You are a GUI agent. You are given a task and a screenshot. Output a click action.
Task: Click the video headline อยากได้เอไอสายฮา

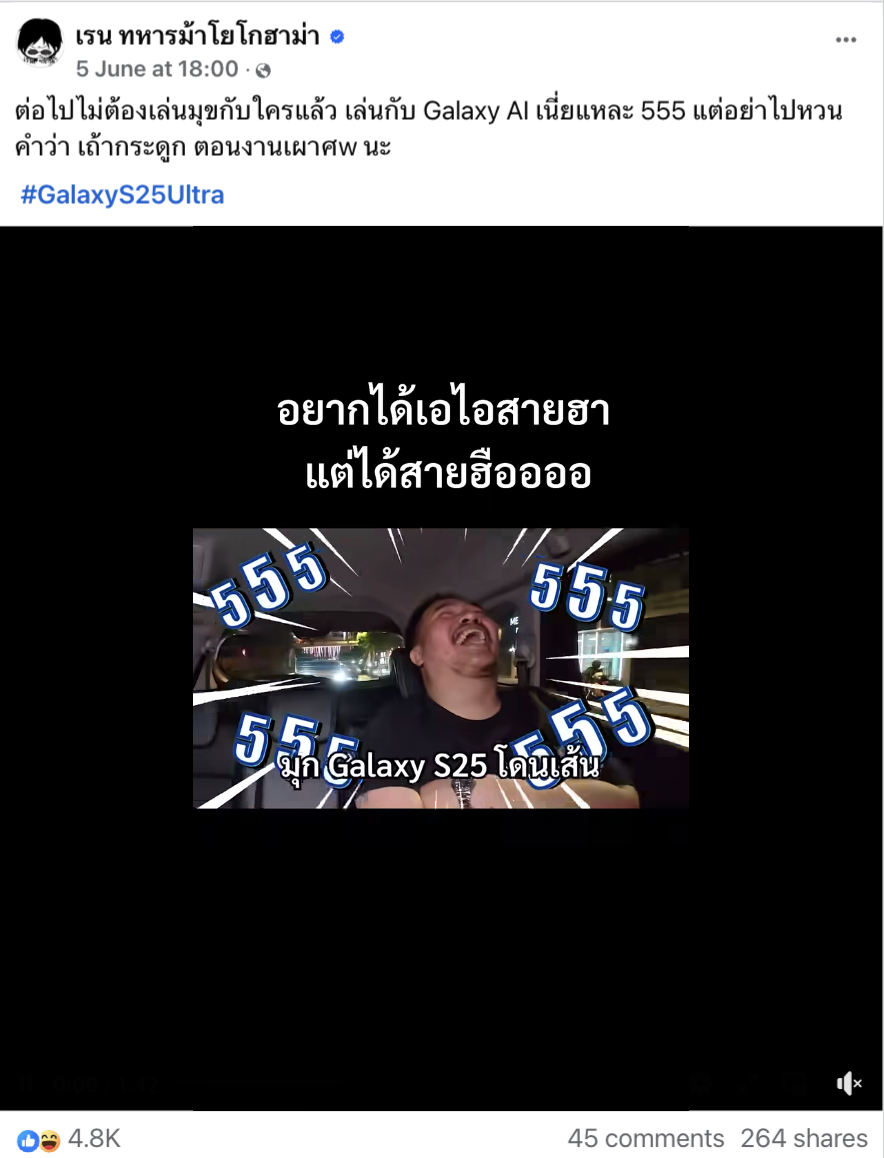443,411
